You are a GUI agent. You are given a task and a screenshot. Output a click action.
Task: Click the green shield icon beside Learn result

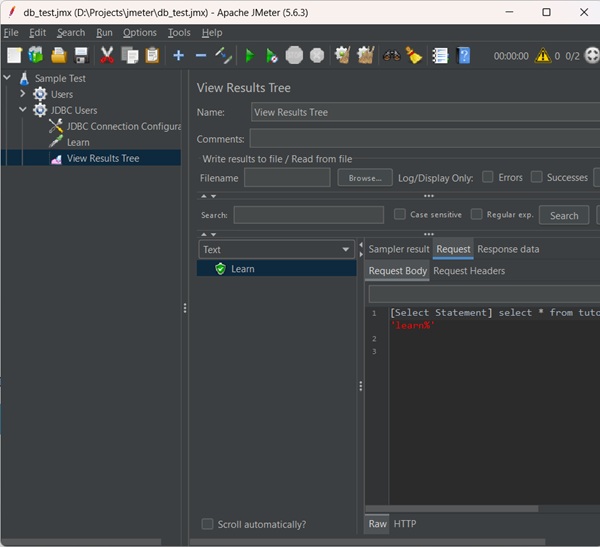click(220, 269)
